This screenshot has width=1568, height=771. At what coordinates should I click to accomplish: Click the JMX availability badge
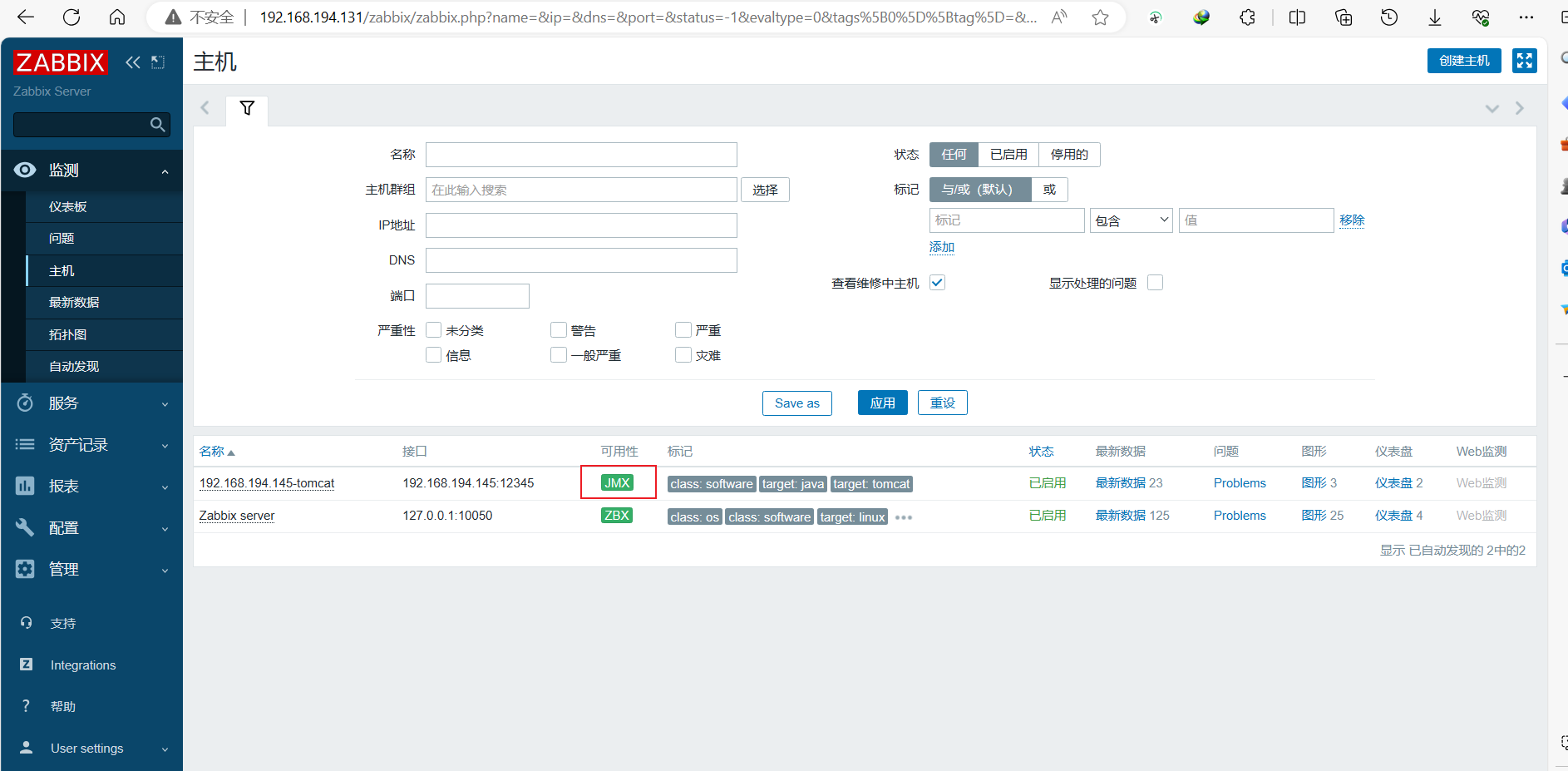617,483
